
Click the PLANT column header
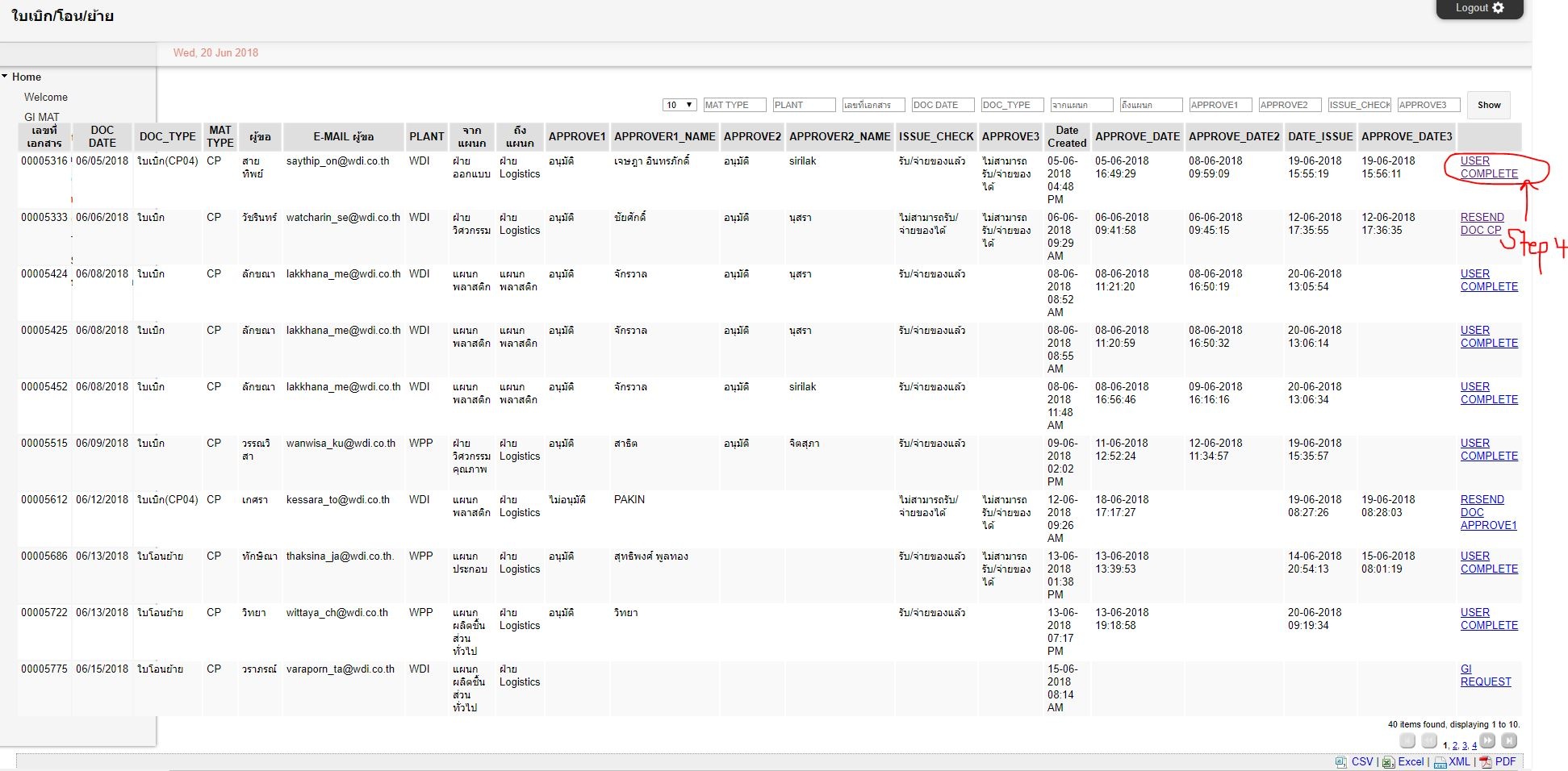427,136
